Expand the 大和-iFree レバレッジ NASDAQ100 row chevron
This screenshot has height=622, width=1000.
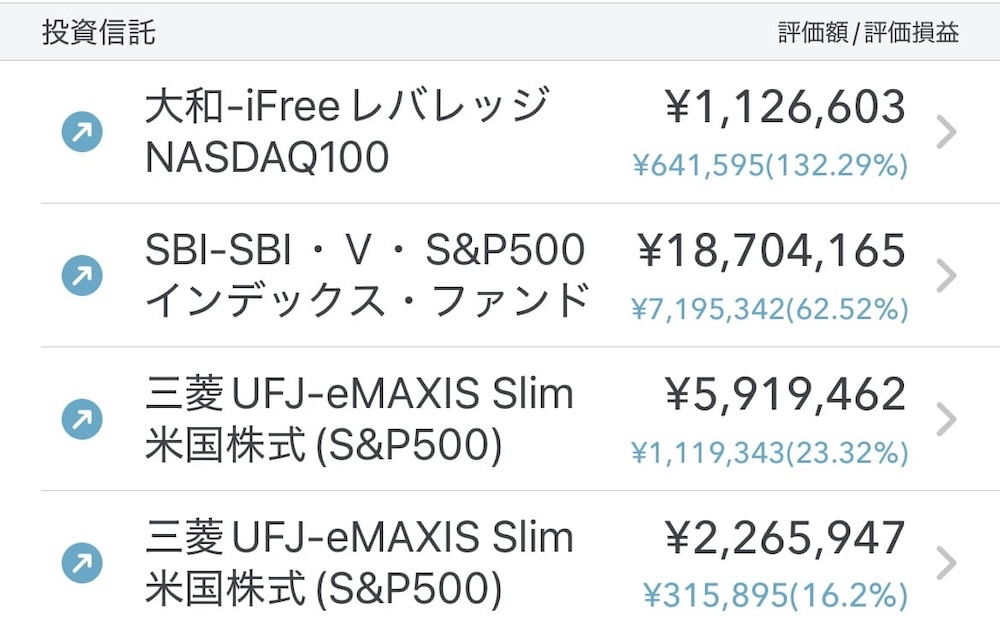point(946,132)
